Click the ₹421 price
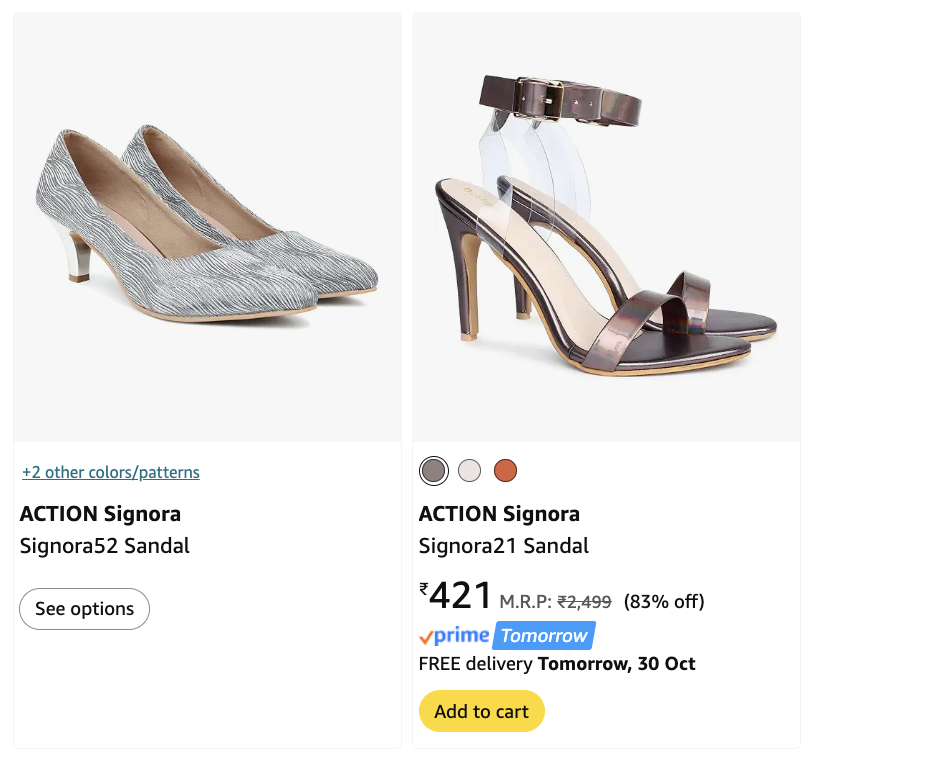Image resolution: width=930 pixels, height=774 pixels. click(x=460, y=597)
